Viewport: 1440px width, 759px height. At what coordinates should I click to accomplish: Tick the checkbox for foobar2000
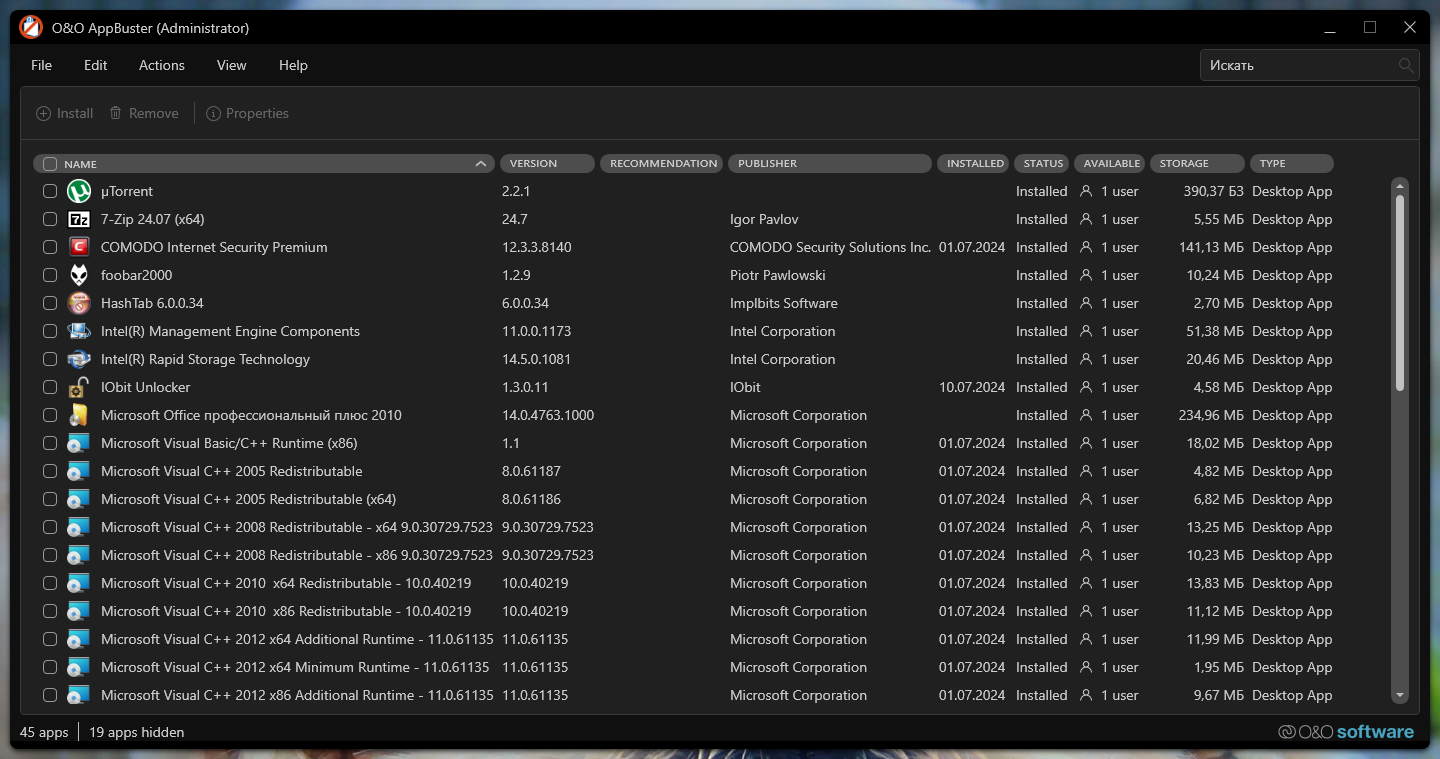(50, 275)
